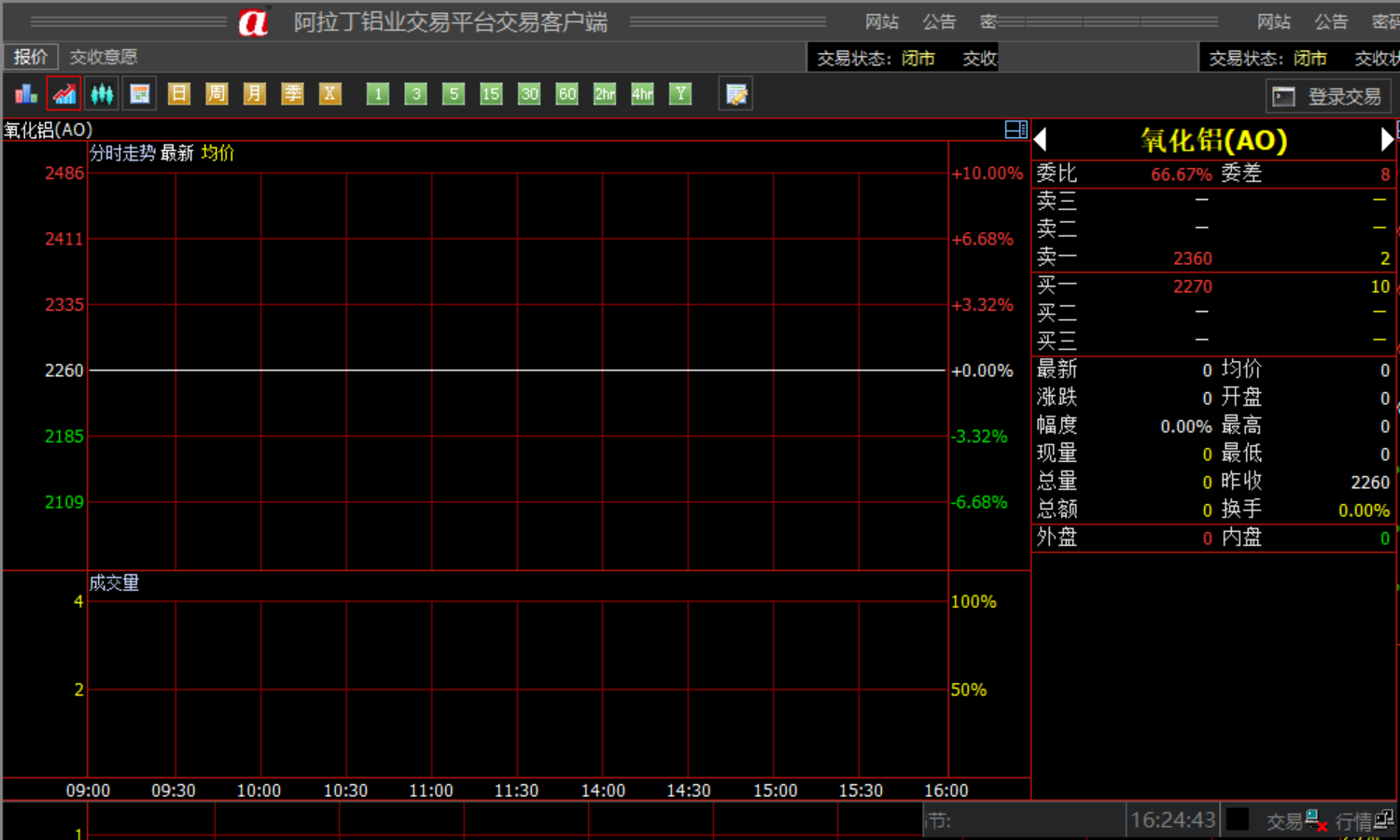This screenshot has width=1400, height=840.
Task: Switch to the candlestick K-line chart icon
Action: point(102,94)
